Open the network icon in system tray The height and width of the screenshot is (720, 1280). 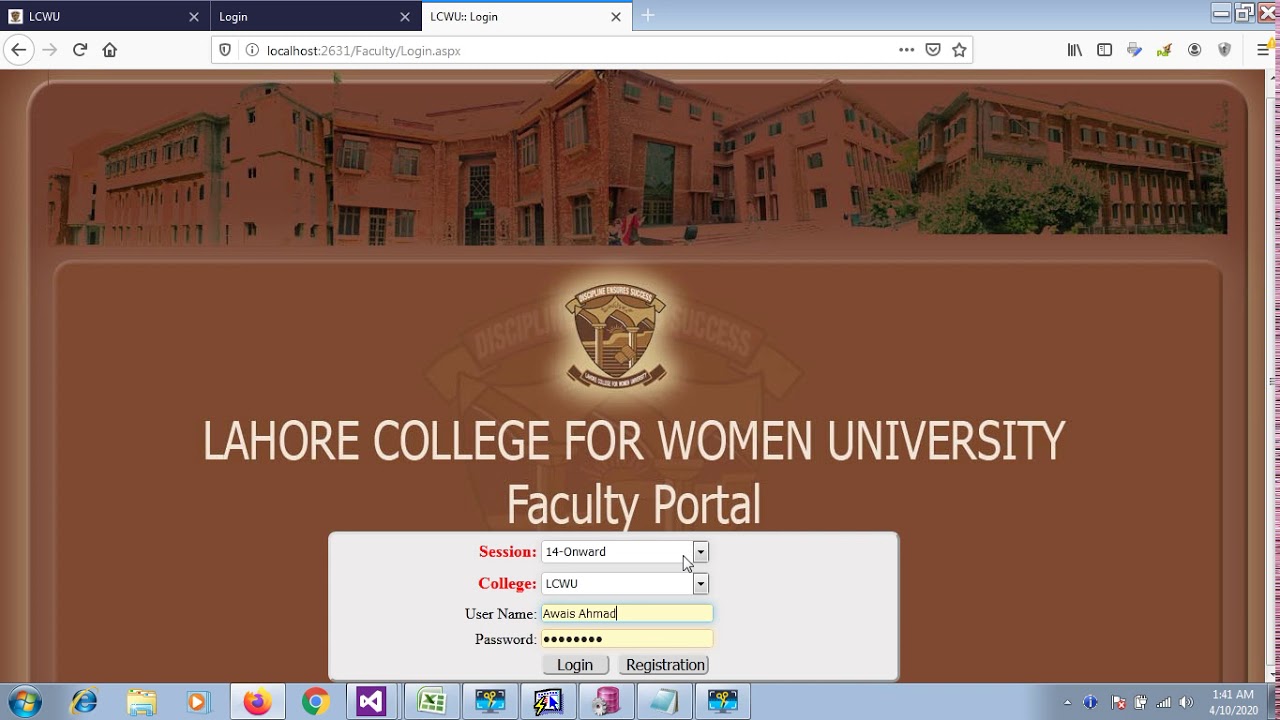(1163, 702)
